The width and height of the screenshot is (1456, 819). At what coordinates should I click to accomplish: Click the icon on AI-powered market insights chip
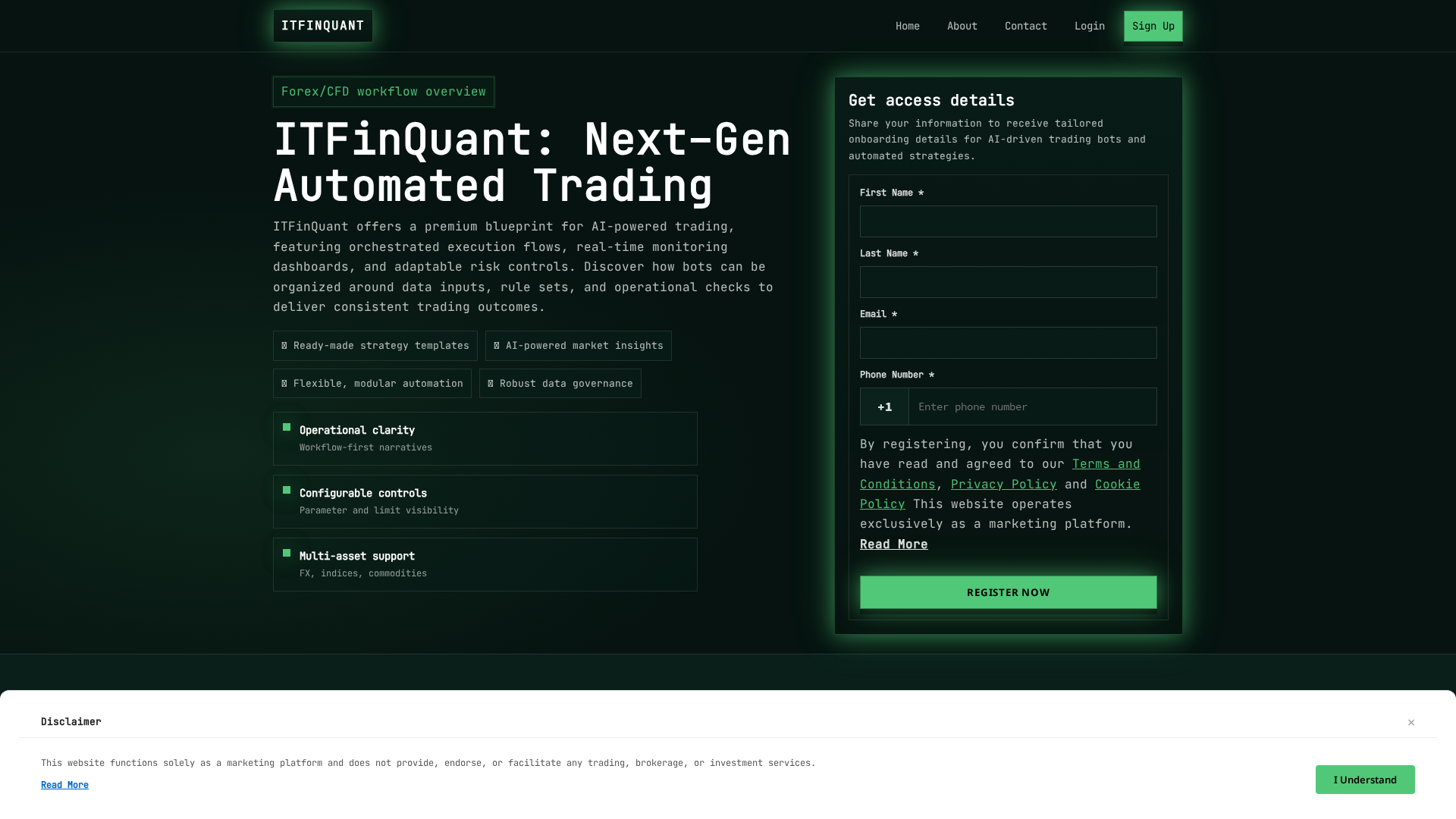point(497,345)
